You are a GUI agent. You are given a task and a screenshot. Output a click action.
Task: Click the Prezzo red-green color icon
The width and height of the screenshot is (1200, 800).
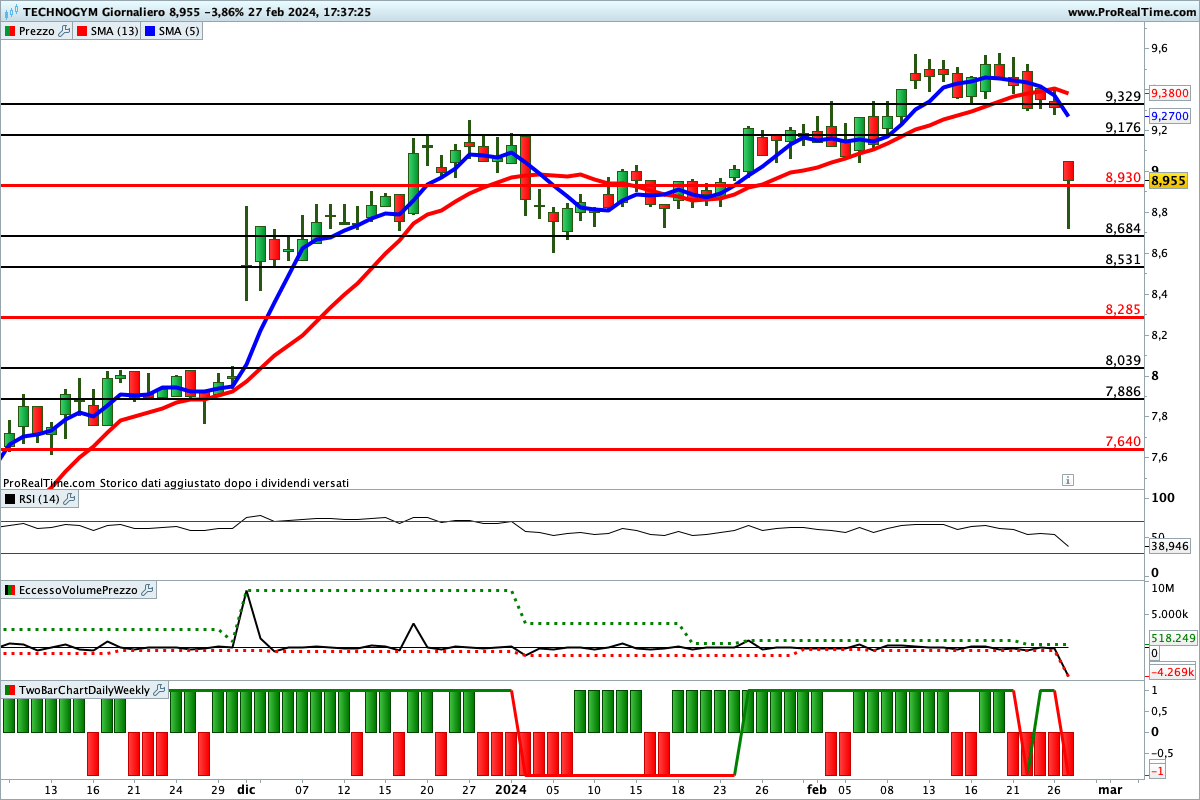point(10,31)
